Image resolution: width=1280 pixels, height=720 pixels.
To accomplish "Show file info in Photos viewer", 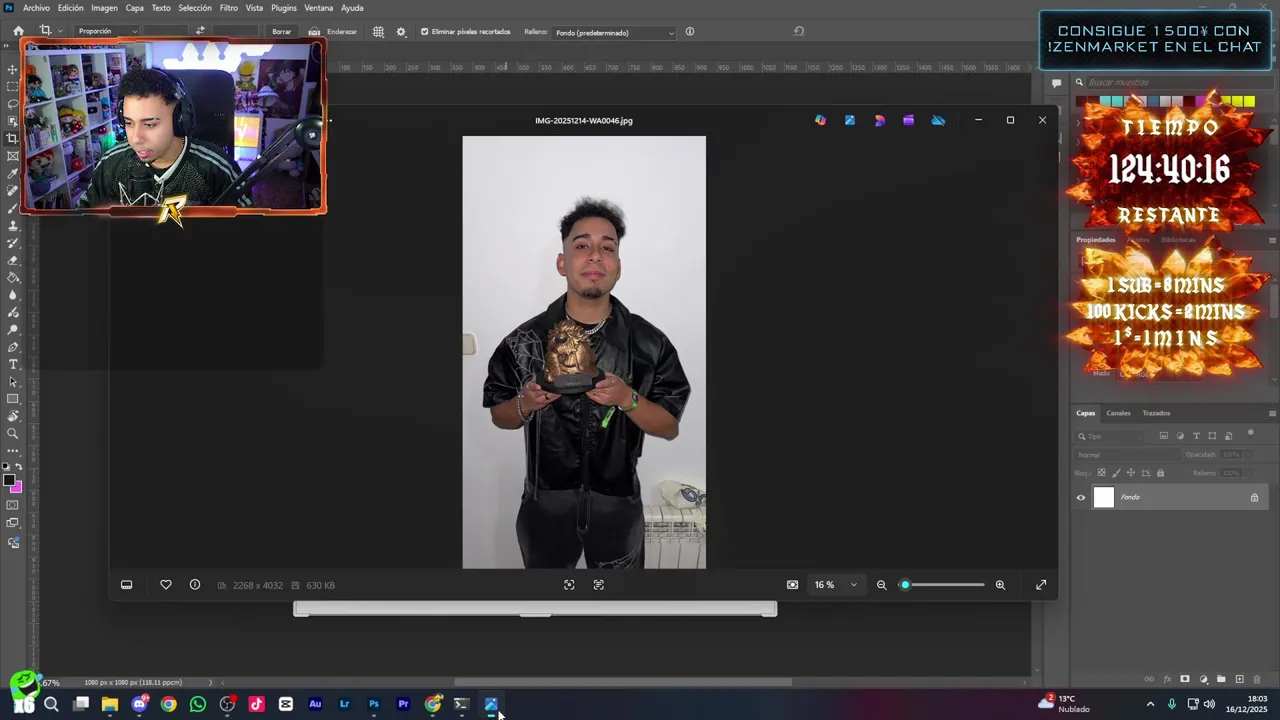I will pos(195,585).
